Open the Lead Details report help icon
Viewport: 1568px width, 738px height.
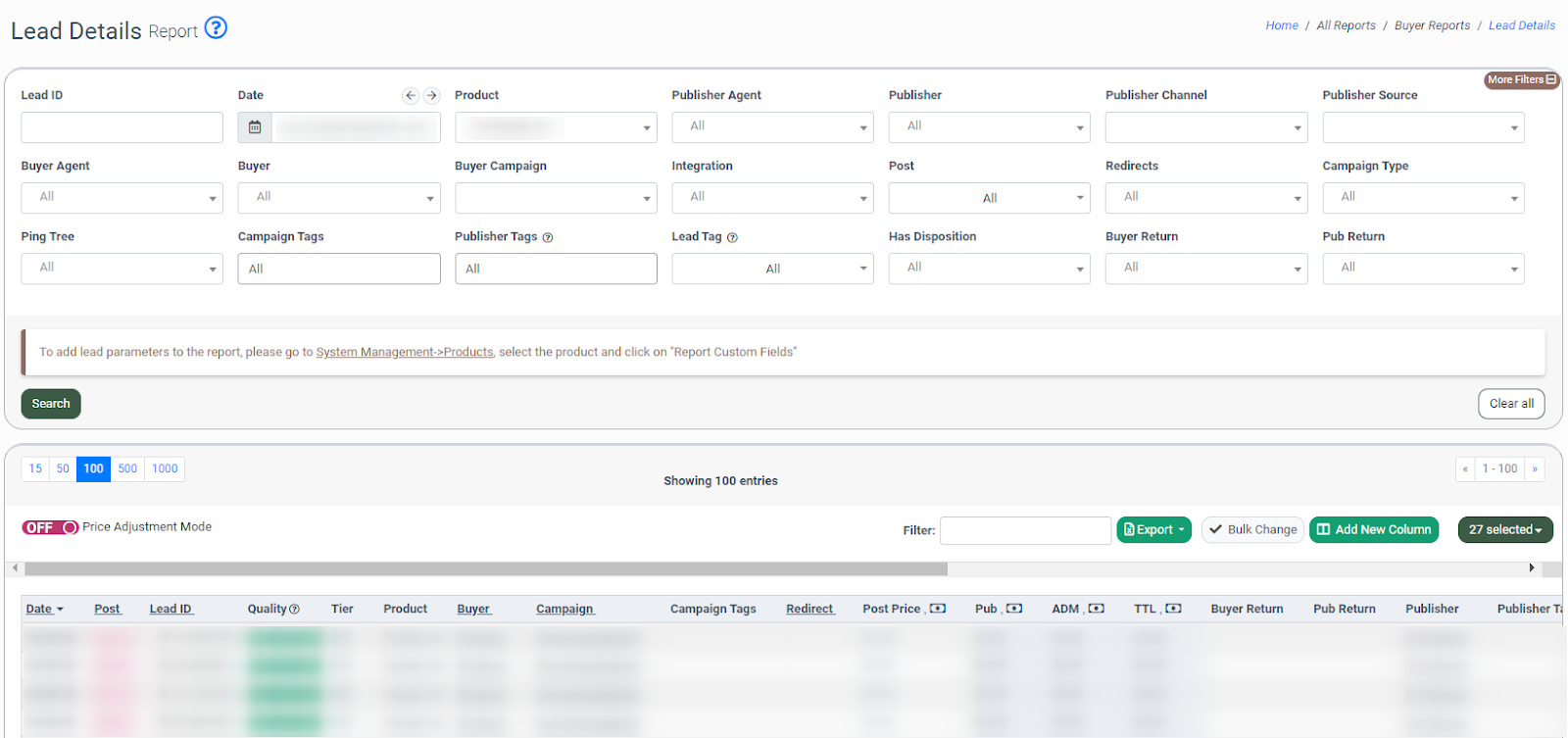(x=216, y=28)
